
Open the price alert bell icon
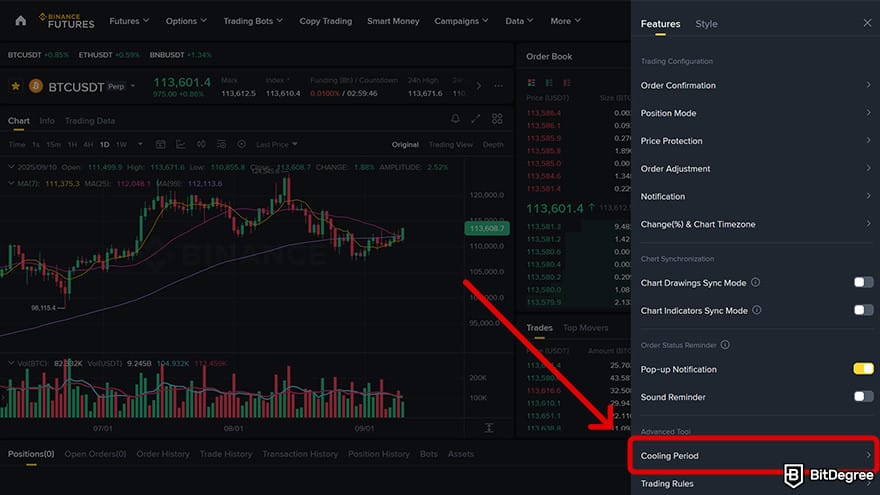pyautogui.click(x=455, y=118)
